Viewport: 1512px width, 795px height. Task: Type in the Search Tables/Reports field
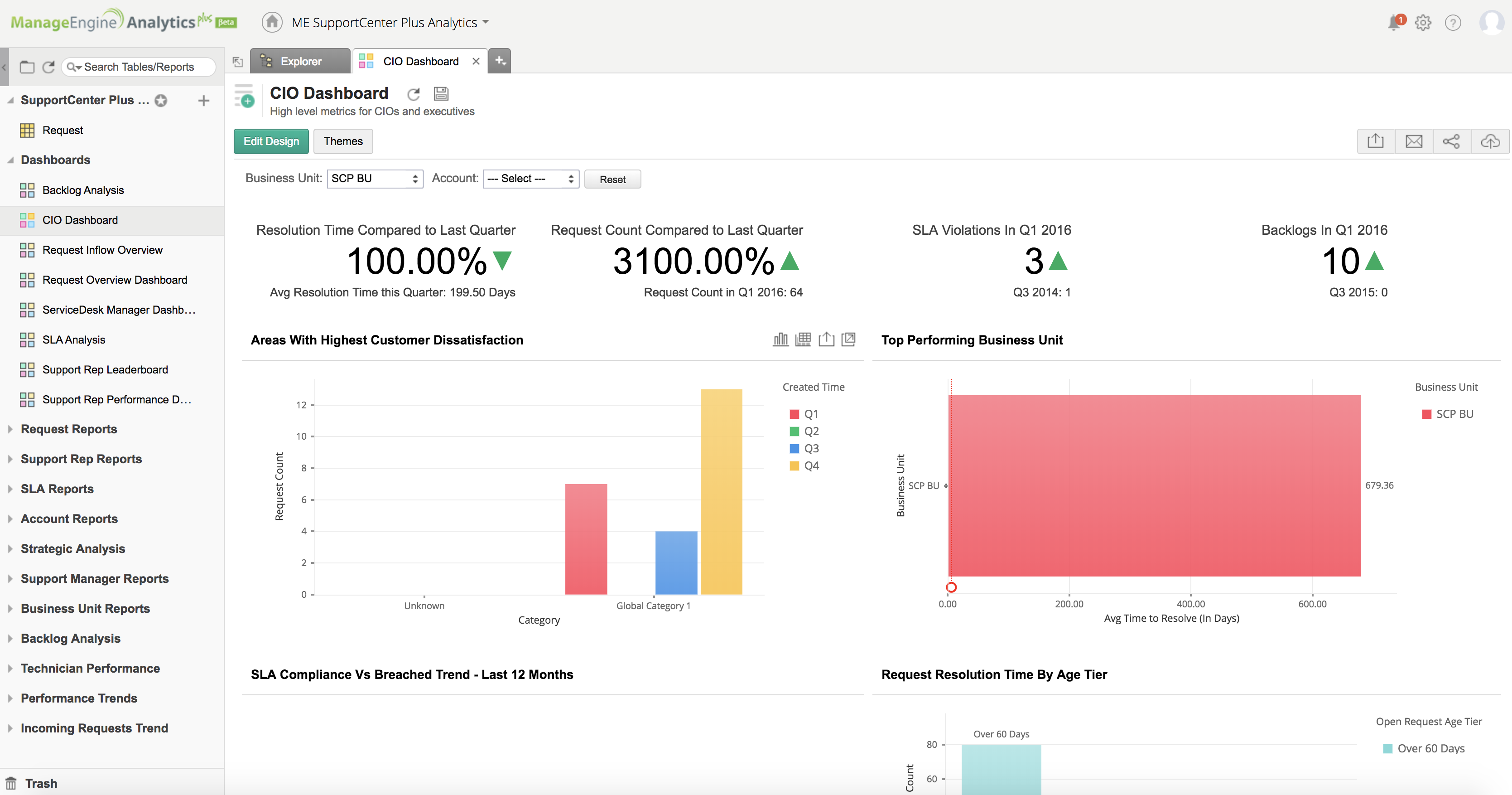pyautogui.click(x=139, y=66)
